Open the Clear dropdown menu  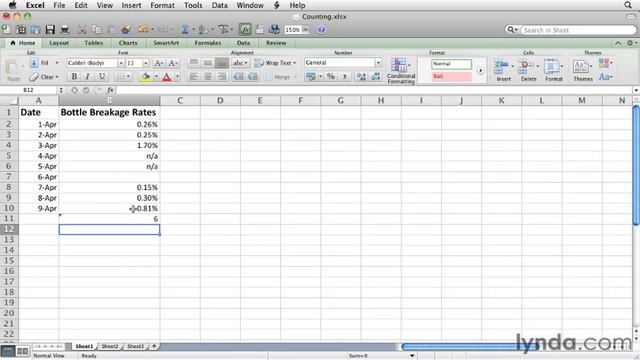(x=57, y=77)
